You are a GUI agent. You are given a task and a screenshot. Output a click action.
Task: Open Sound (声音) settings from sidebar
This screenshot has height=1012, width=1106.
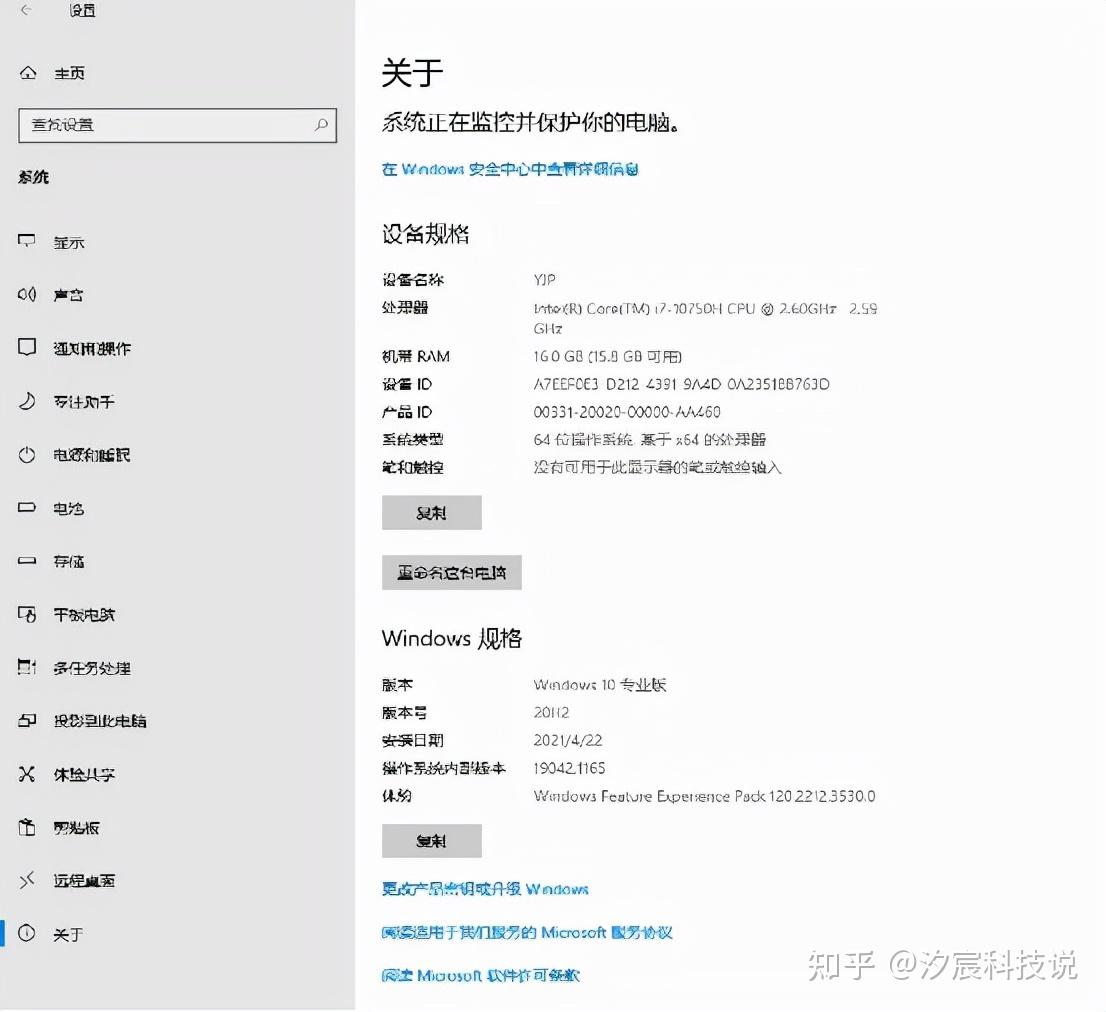point(66,294)
